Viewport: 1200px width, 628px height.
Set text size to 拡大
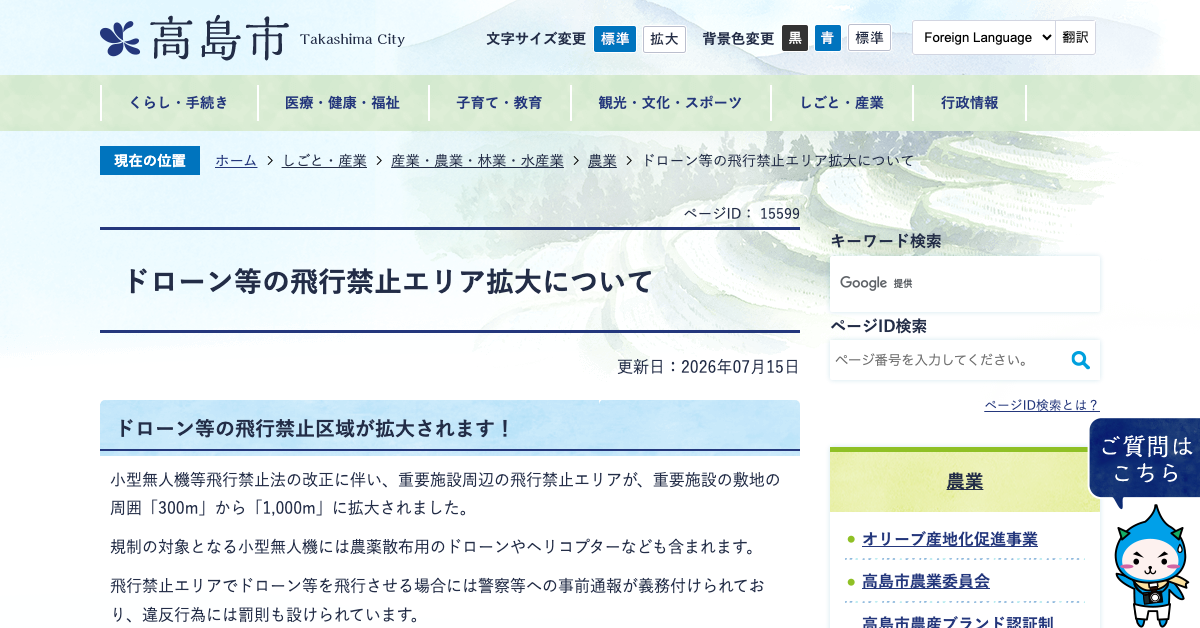click(664, 39)
